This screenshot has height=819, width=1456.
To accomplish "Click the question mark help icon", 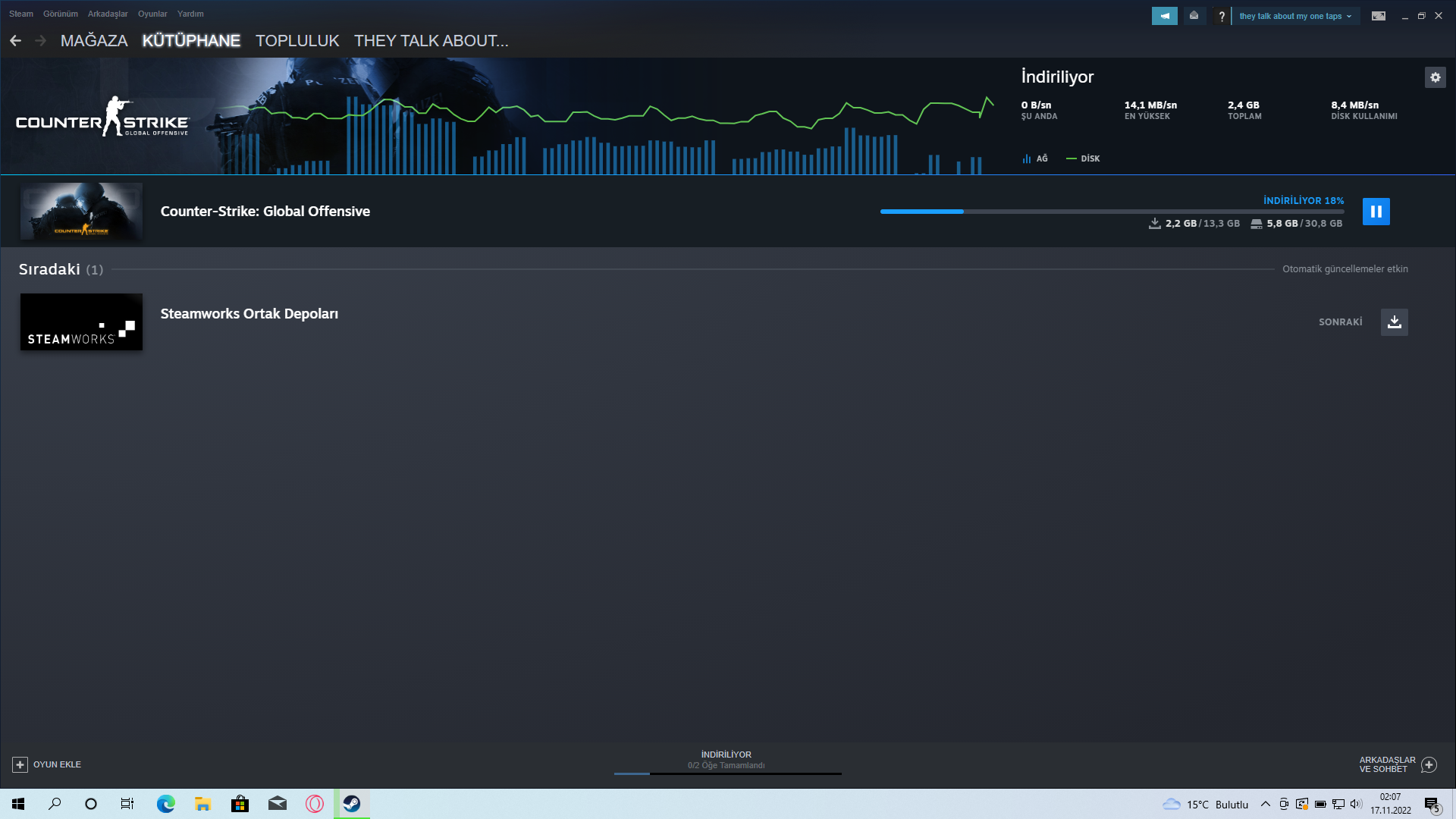I will coord(1221,16).
